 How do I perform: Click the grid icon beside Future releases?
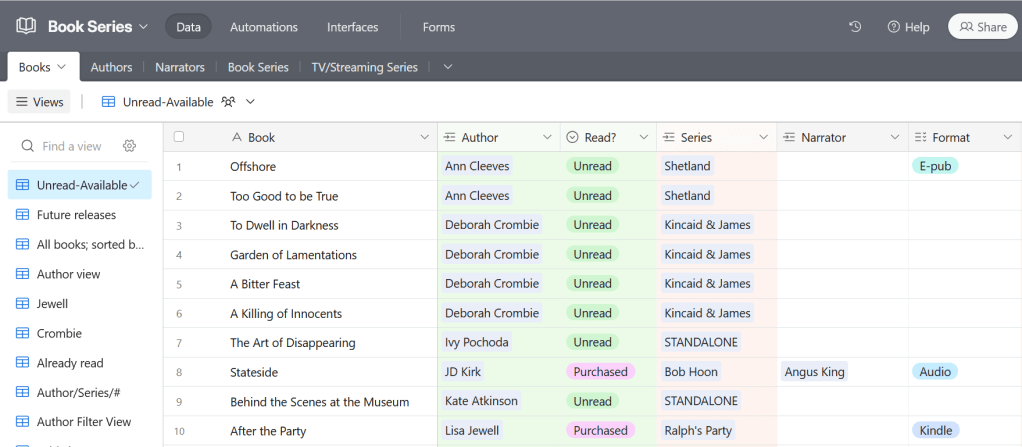click(22, 214)
